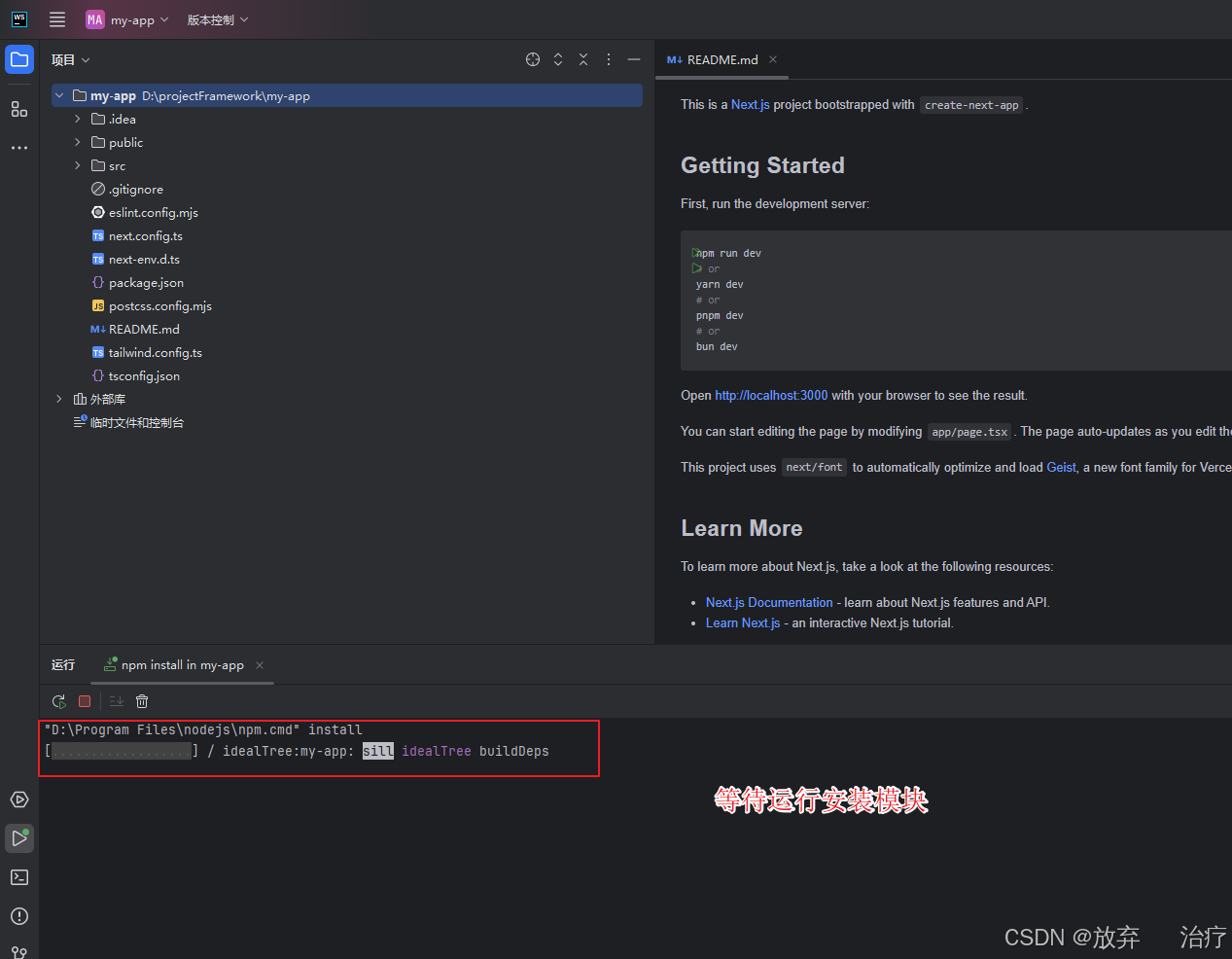Rerun the npm install task

tap(59, 701)
